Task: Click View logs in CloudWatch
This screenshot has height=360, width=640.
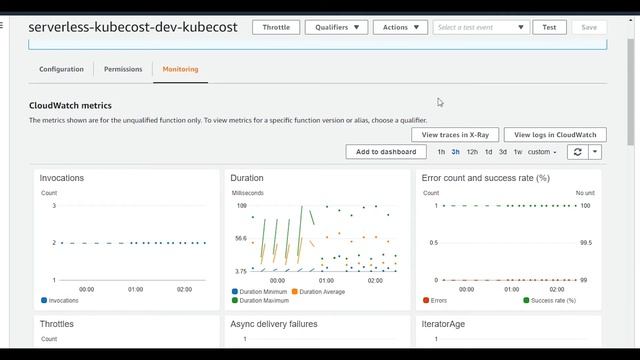Action: point(555,135)
